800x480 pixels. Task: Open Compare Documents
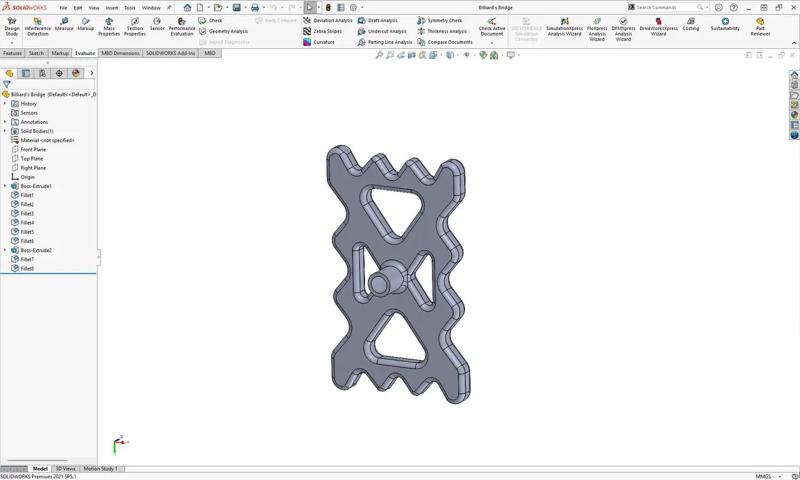pos(444,42)
